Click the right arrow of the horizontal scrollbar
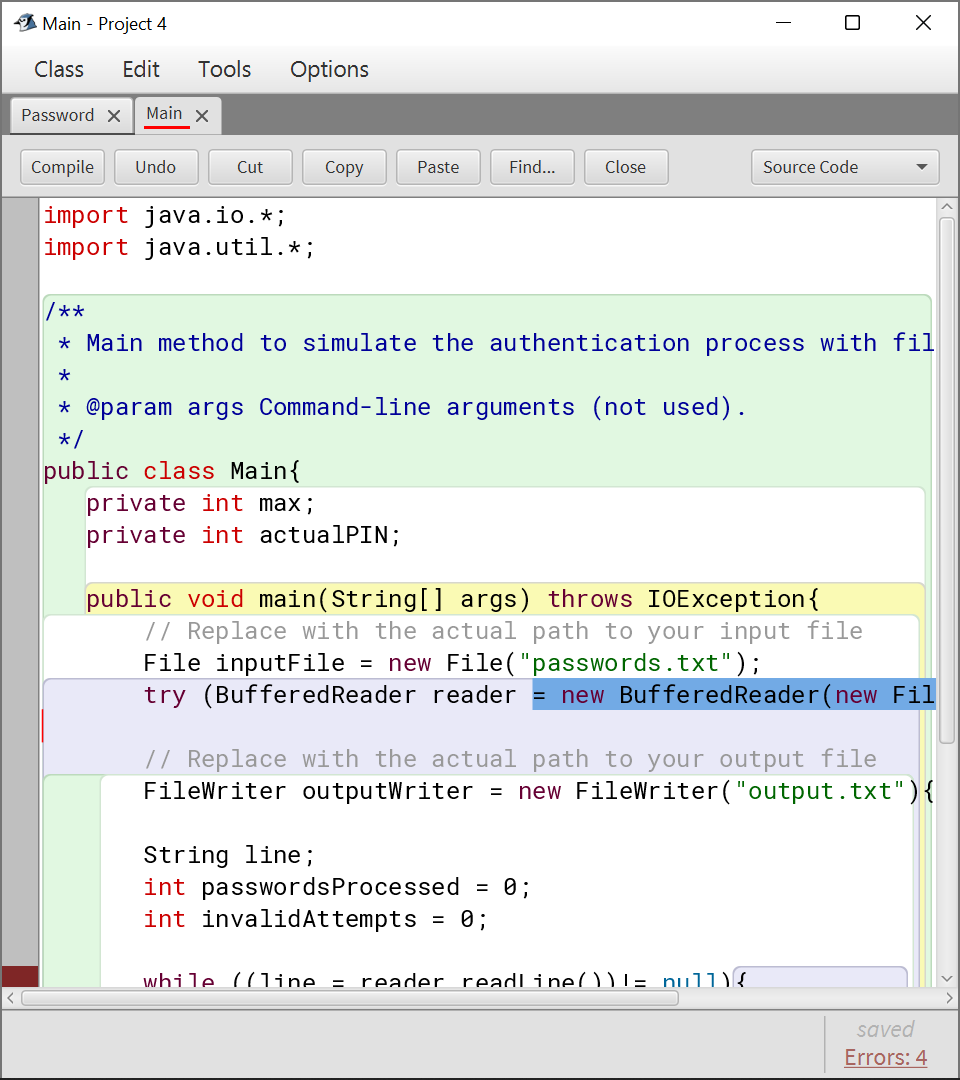The width and height of the screenshot is (960, 1080). point(951,997)
